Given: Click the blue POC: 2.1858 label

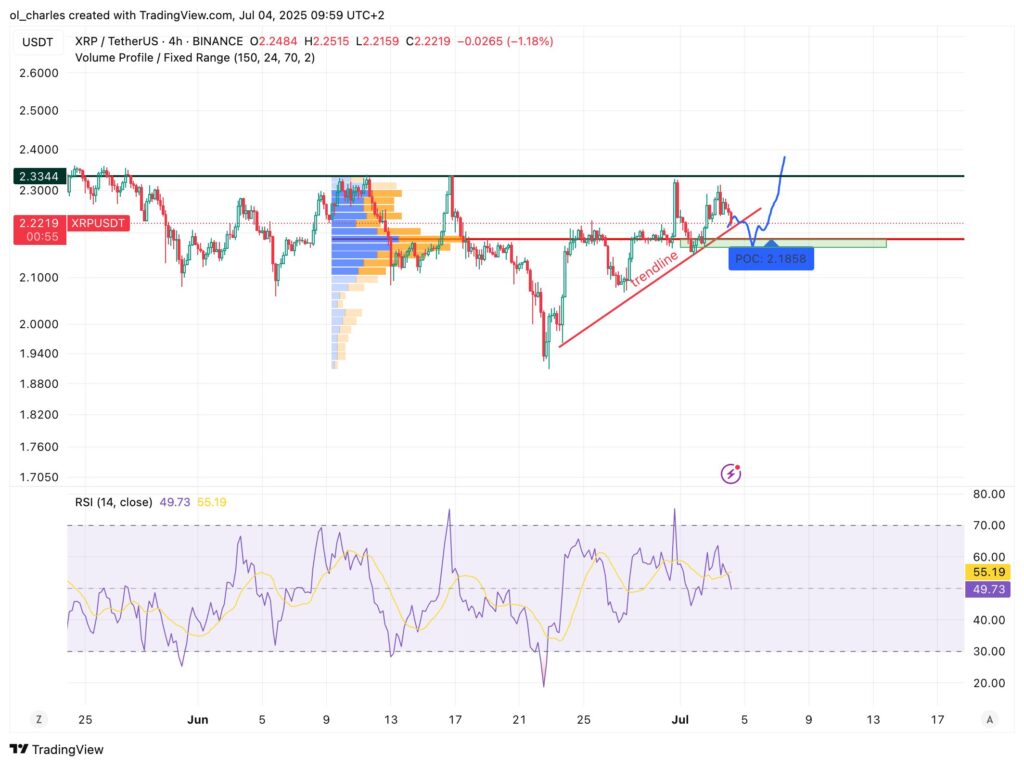Looking at the screenshot, I should [x=771, y=259].
